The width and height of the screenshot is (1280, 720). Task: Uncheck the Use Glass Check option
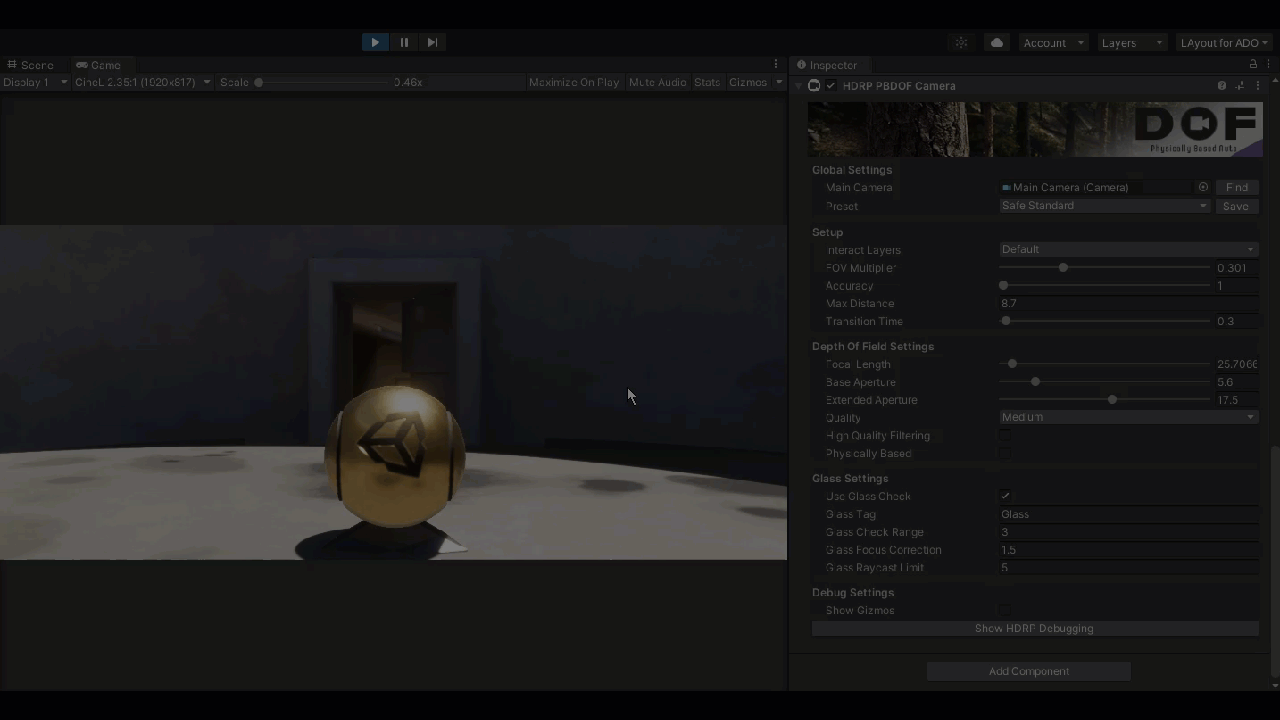(x=1006, y=496)
